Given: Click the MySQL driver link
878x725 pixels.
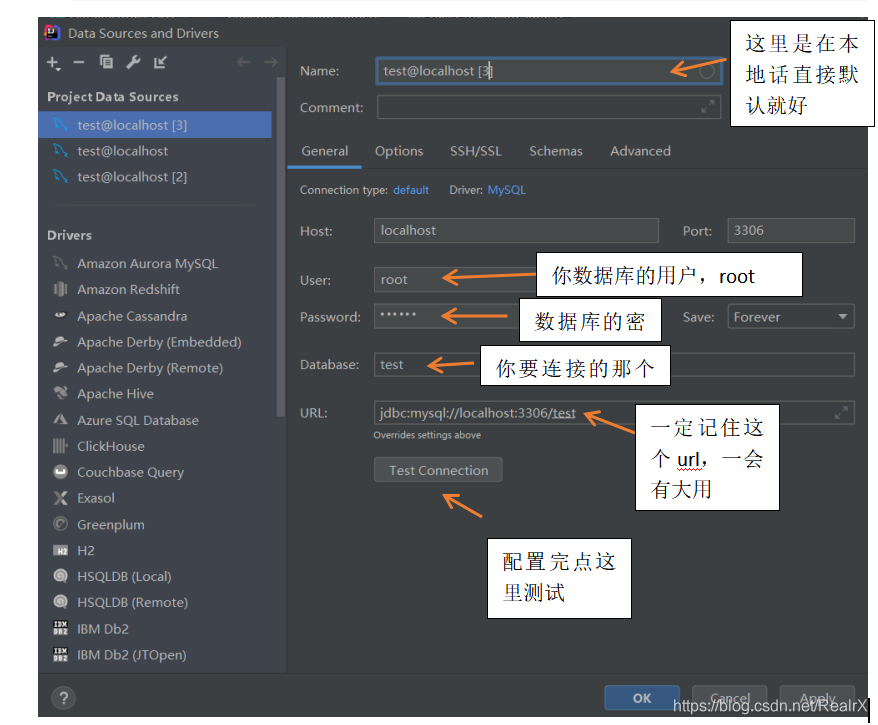Looking at the screenshot, I should [x=506, y=190].
